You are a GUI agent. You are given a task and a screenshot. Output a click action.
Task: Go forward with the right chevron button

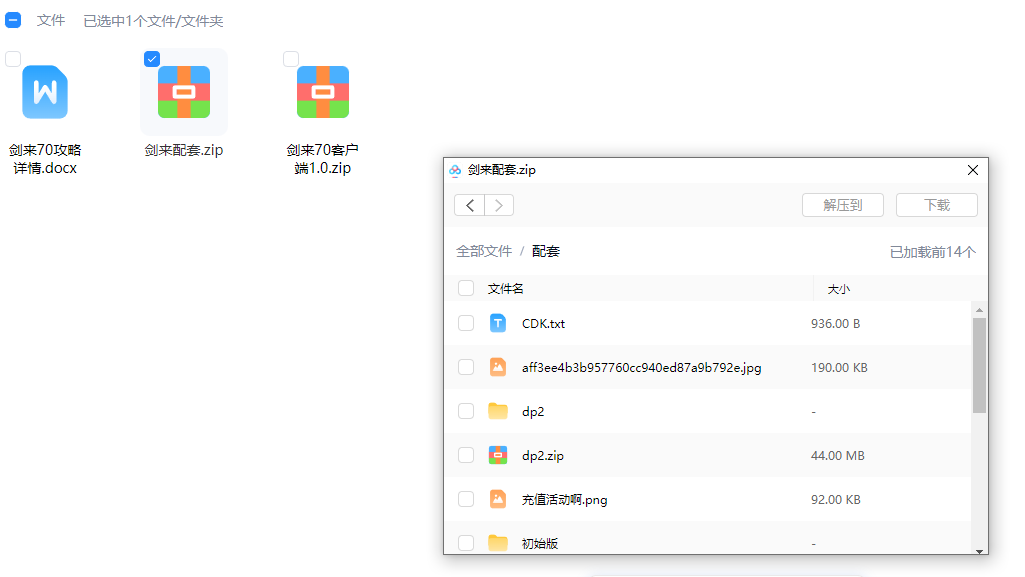tap(499, 205)
